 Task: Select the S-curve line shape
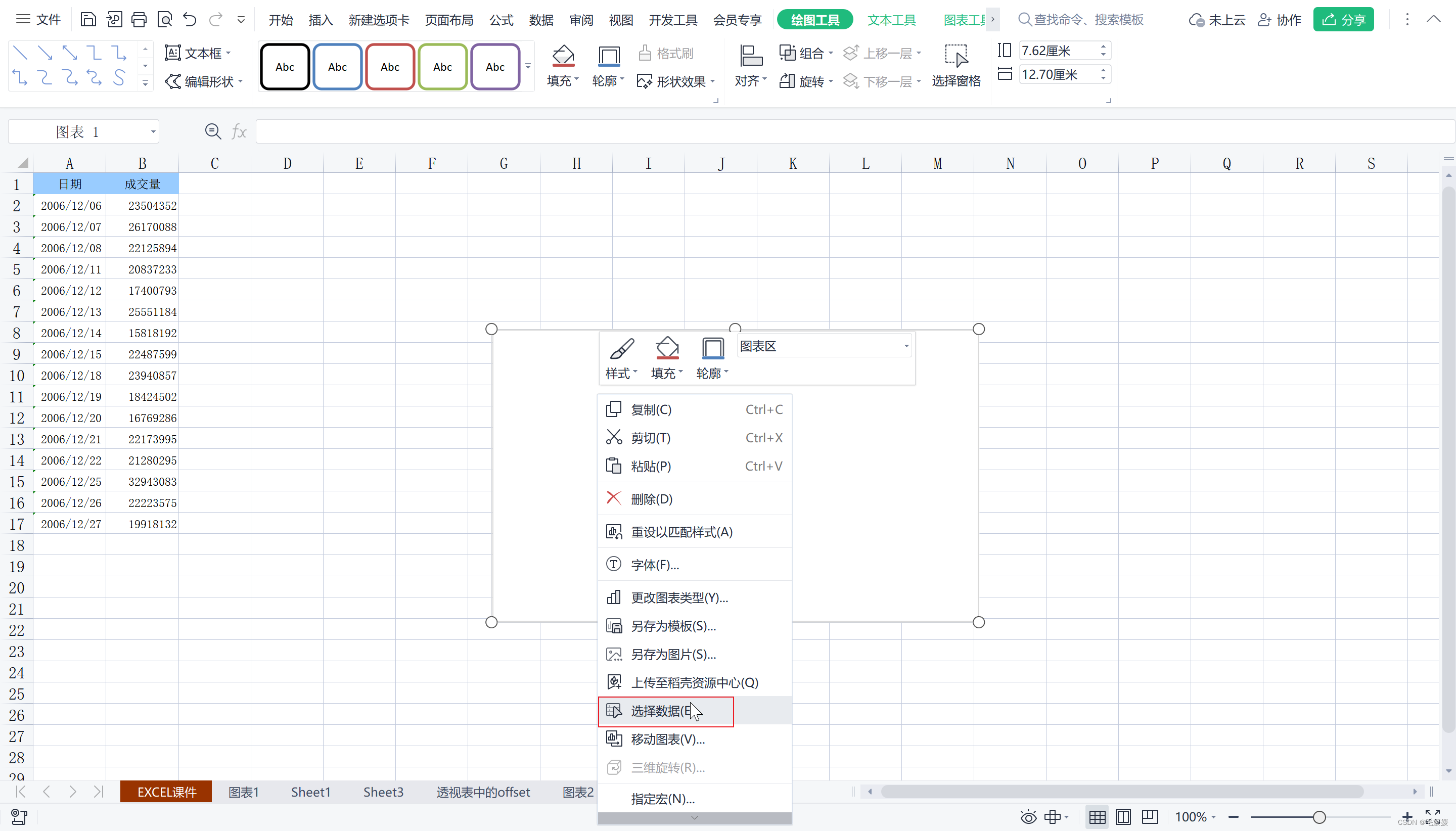click(x=119, y=77)
